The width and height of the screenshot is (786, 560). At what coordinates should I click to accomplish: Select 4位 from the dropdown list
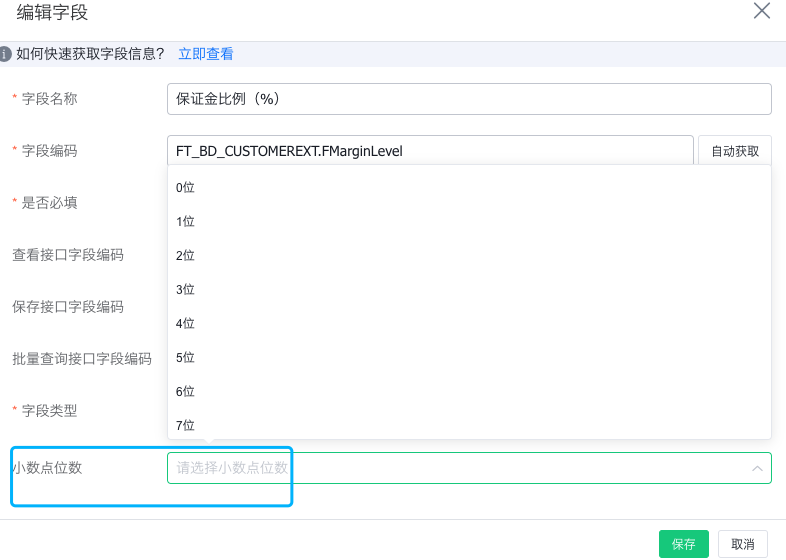click(x=469, y=324)
